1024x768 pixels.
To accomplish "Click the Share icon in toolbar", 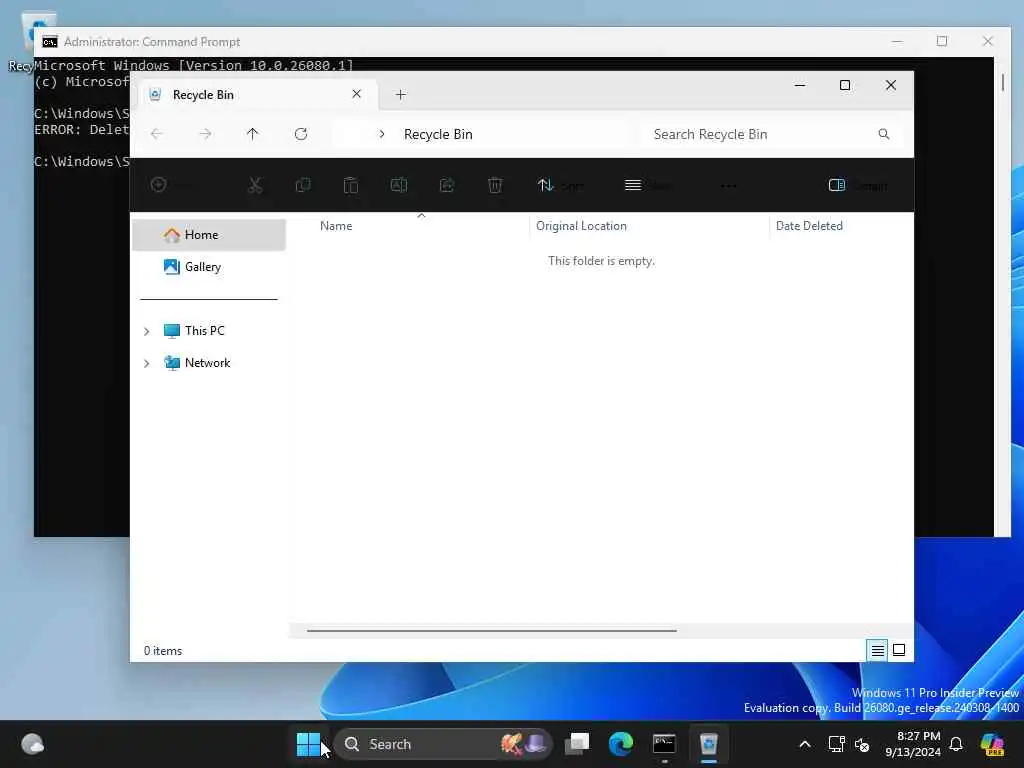I will pos(447,185).
